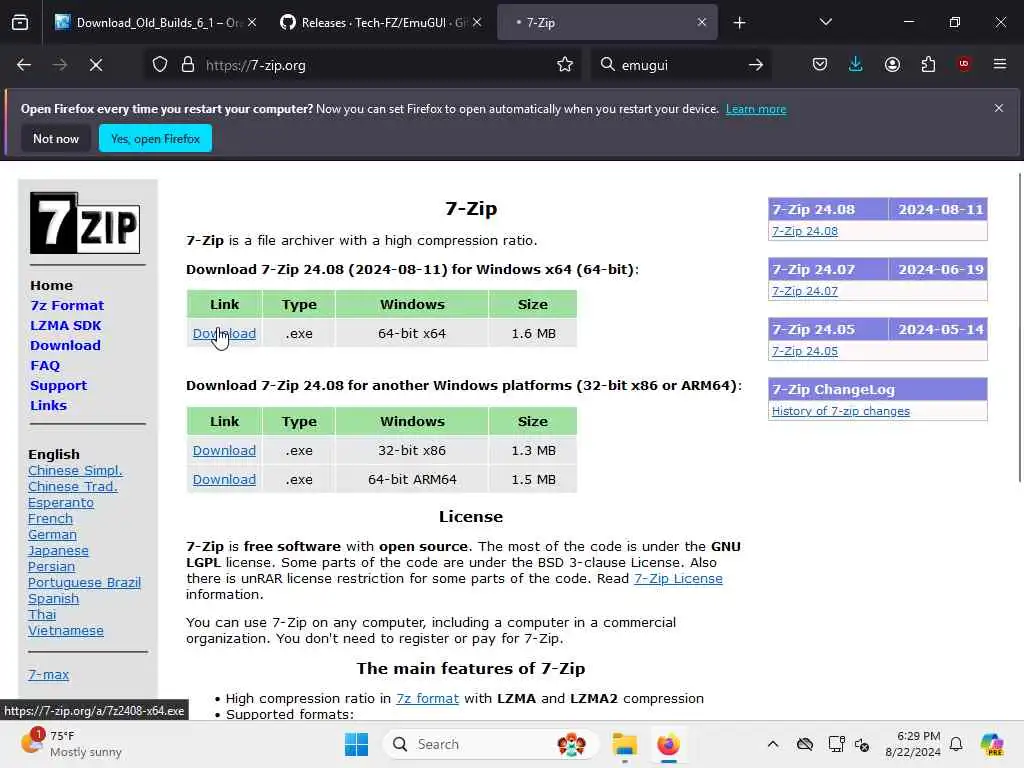Open 7-Zip 24.07 news link
1024x768 pixels.
coord(805,291)
